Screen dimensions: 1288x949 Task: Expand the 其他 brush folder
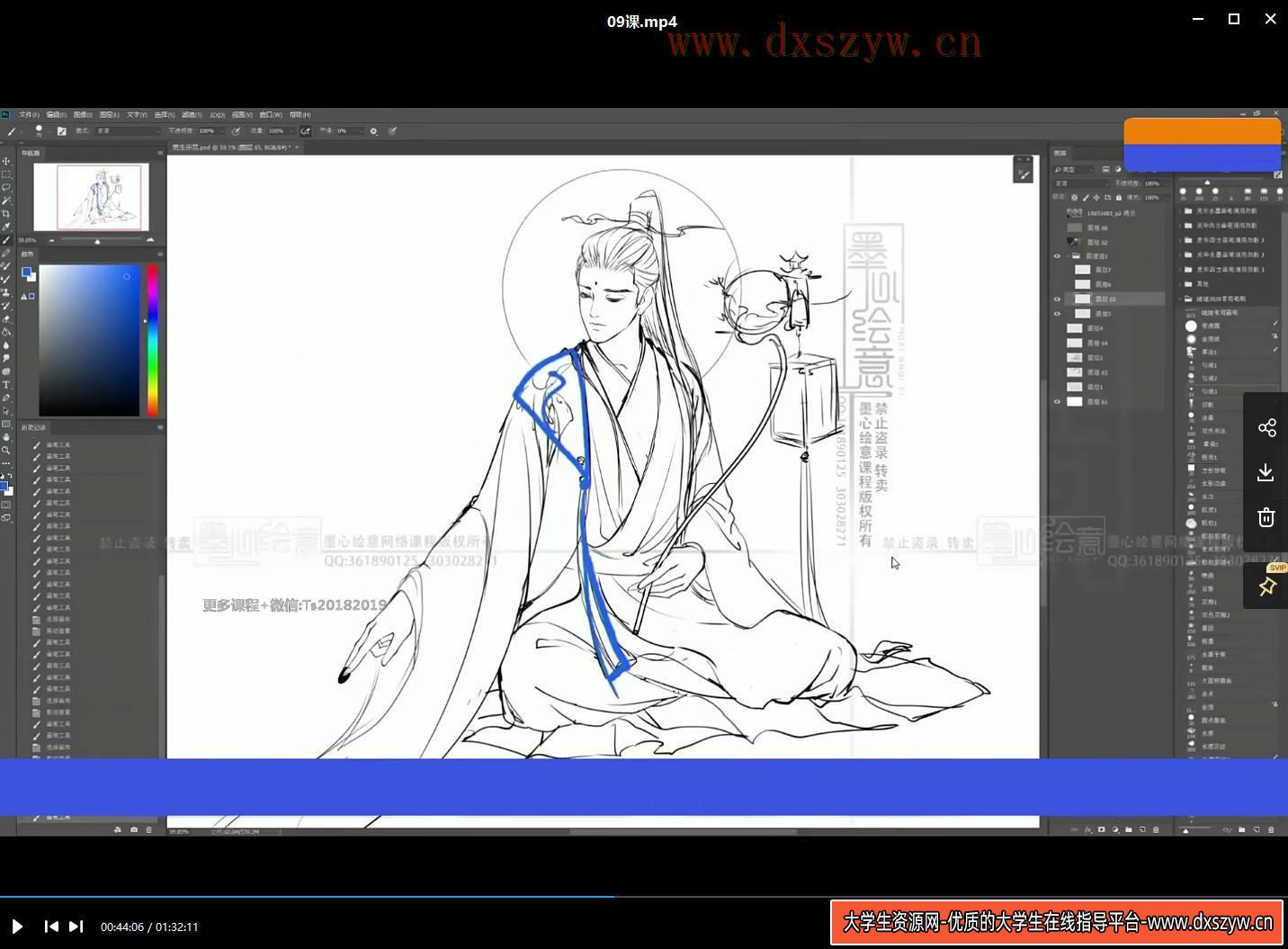pos(1181,283)
